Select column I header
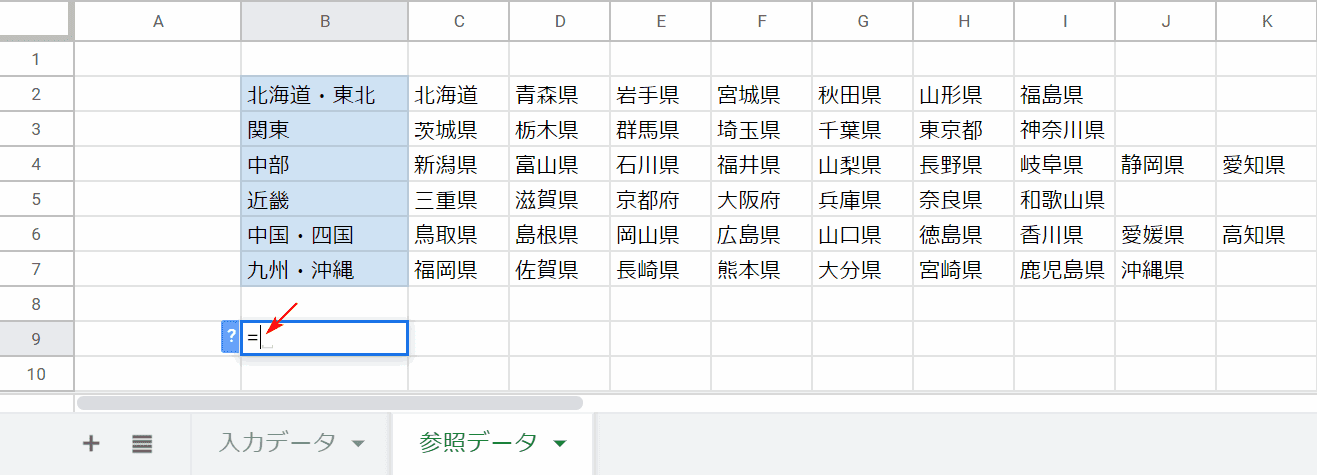 tap(1064, 20)
